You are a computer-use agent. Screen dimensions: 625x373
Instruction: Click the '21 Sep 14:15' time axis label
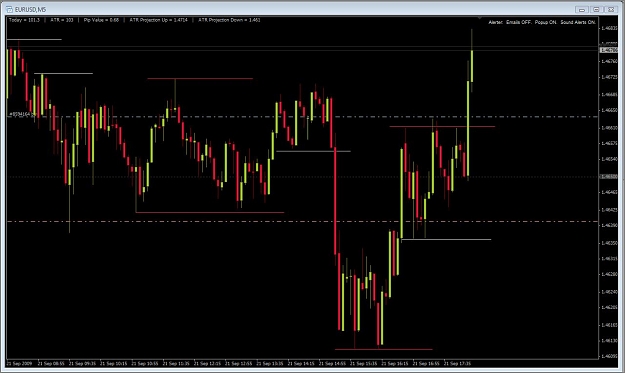point(301,363)
